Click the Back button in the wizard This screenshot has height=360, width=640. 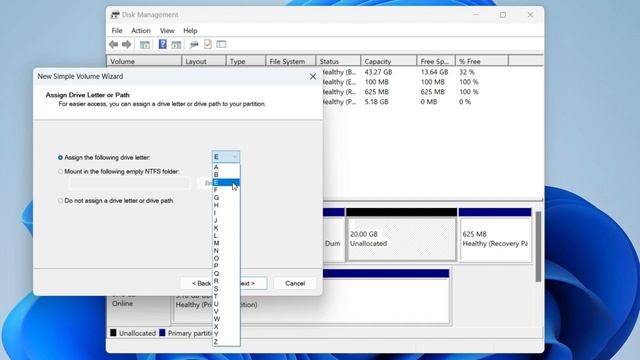pyautogui.click(x=197, y=283)
